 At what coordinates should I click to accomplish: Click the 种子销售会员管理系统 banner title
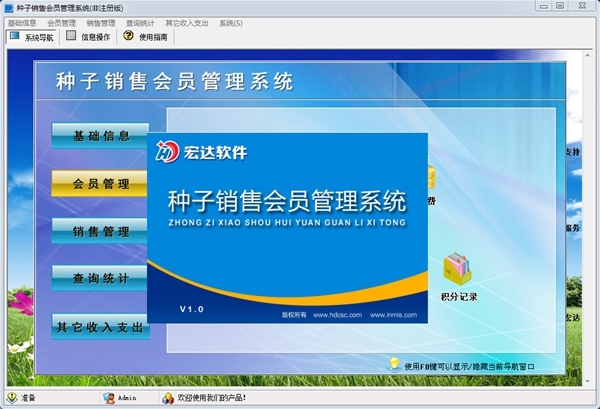point(174,81)
